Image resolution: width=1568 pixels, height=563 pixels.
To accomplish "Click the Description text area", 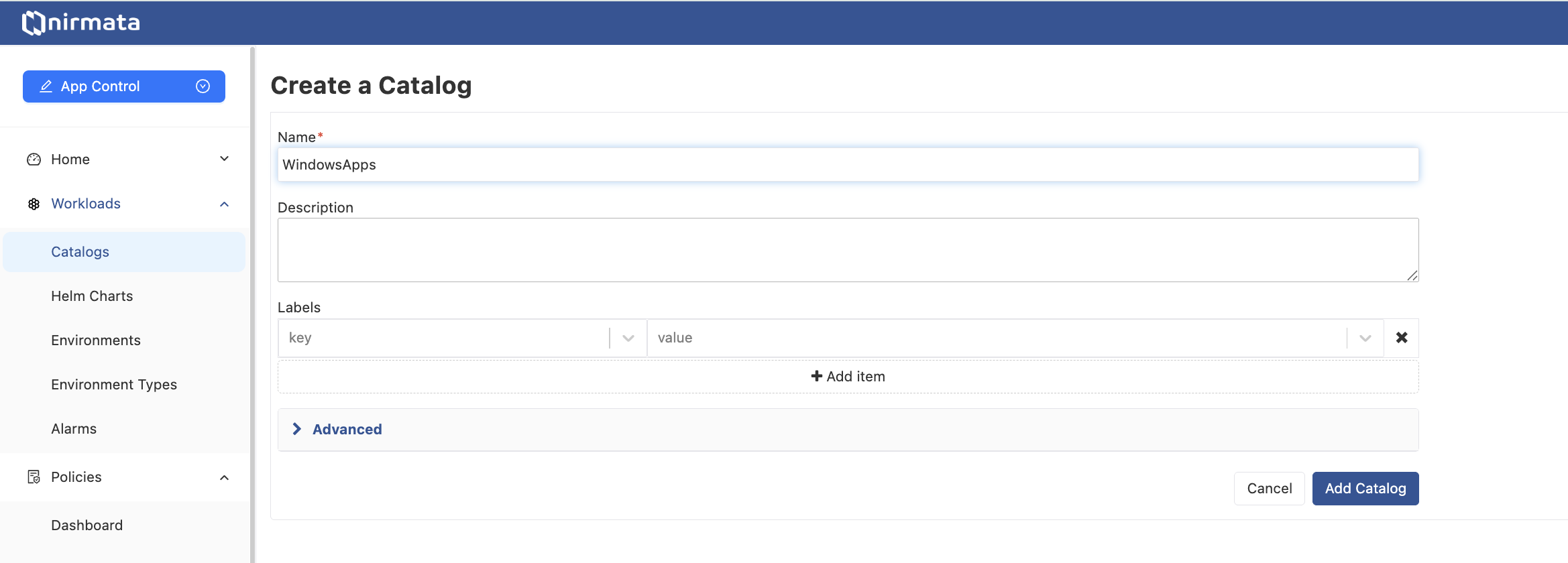I will click(848, 250).
